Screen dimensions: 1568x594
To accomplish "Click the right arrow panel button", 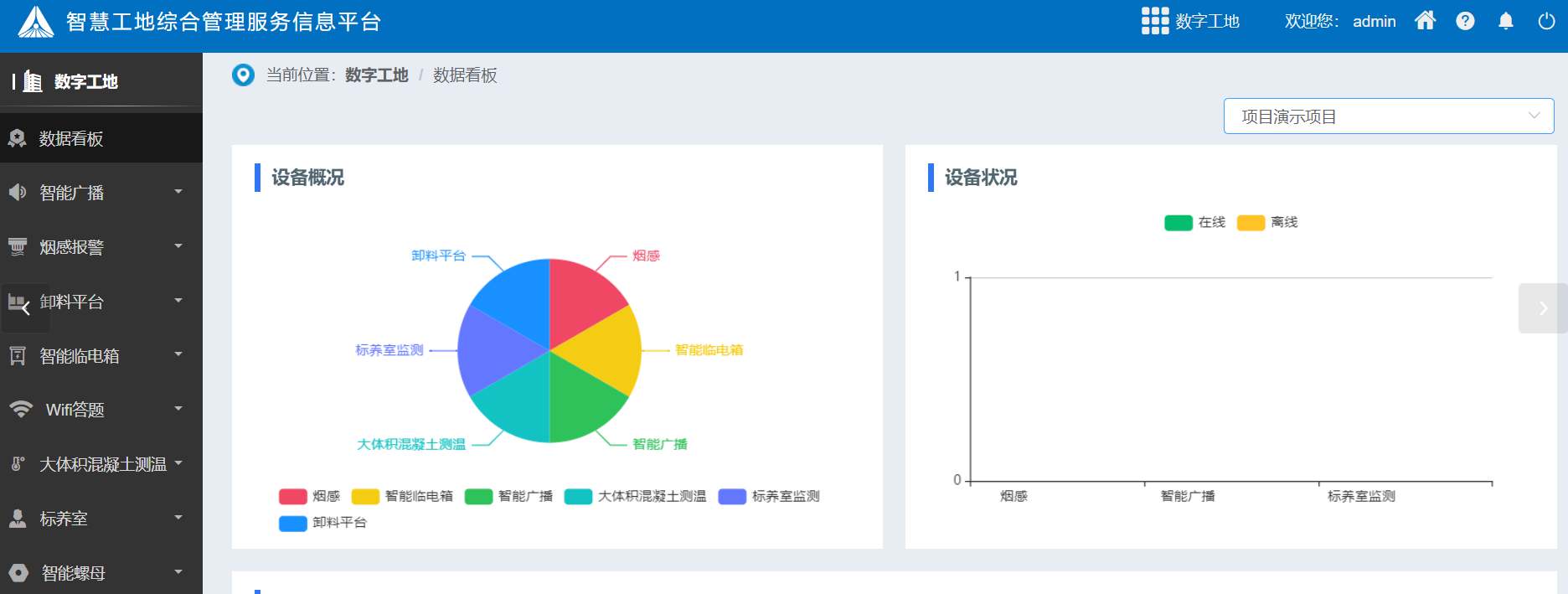I will (1542, 308).
